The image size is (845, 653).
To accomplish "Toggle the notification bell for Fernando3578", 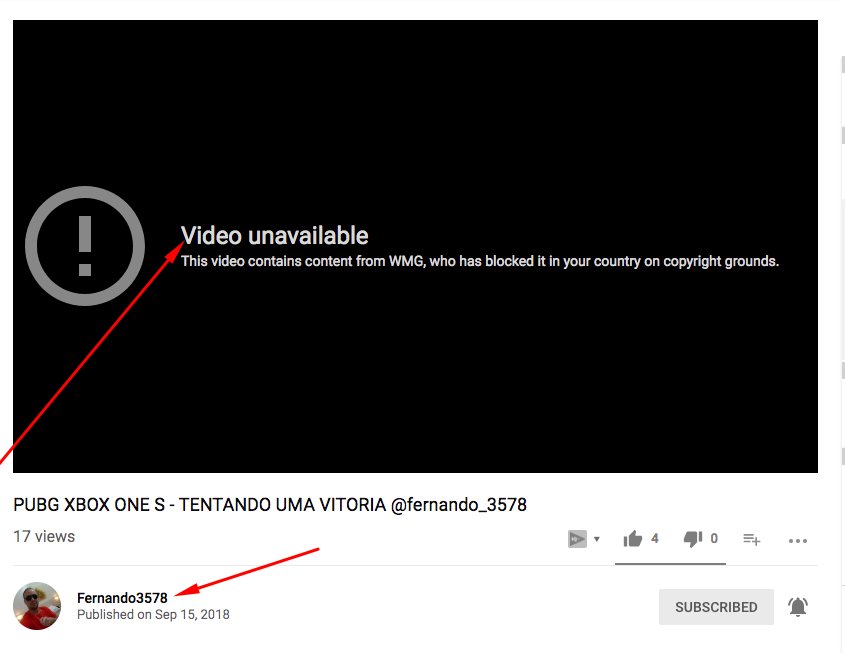I will pos(798,607).
